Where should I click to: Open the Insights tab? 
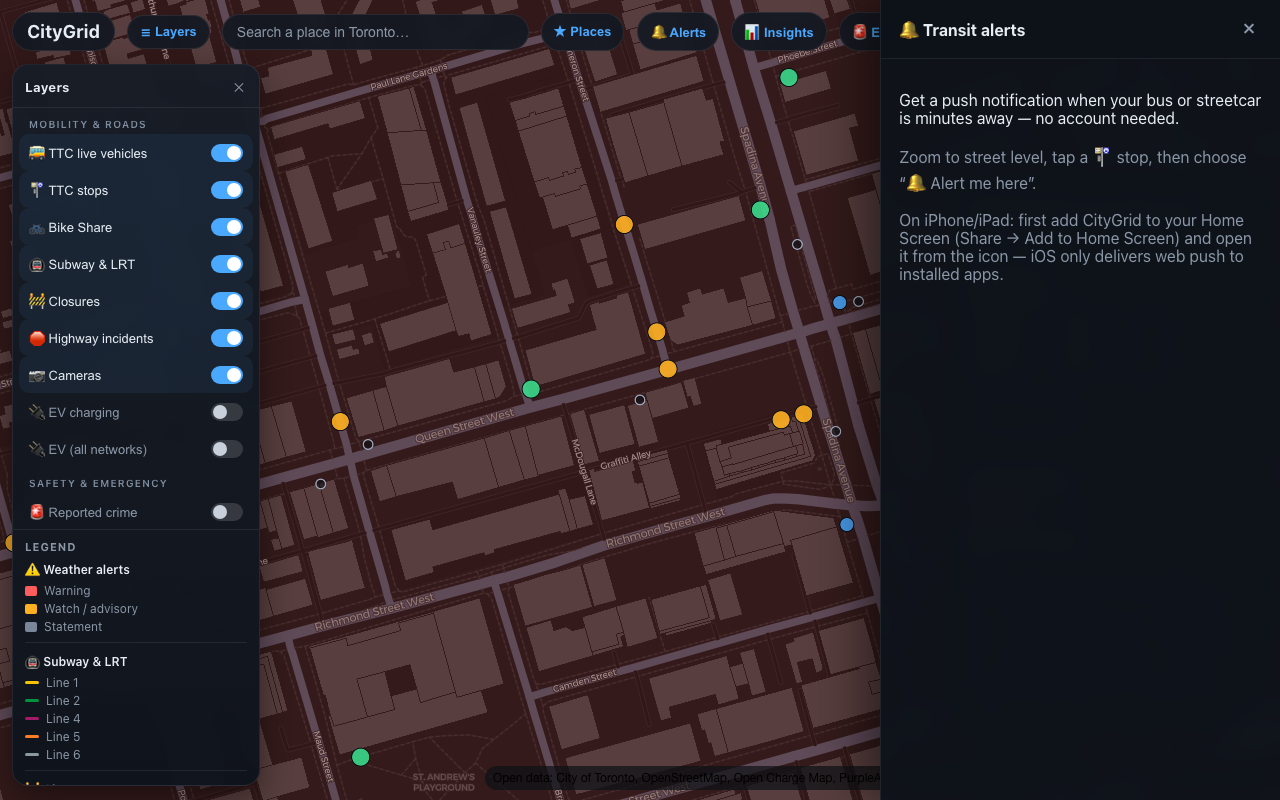click(779, 32)
